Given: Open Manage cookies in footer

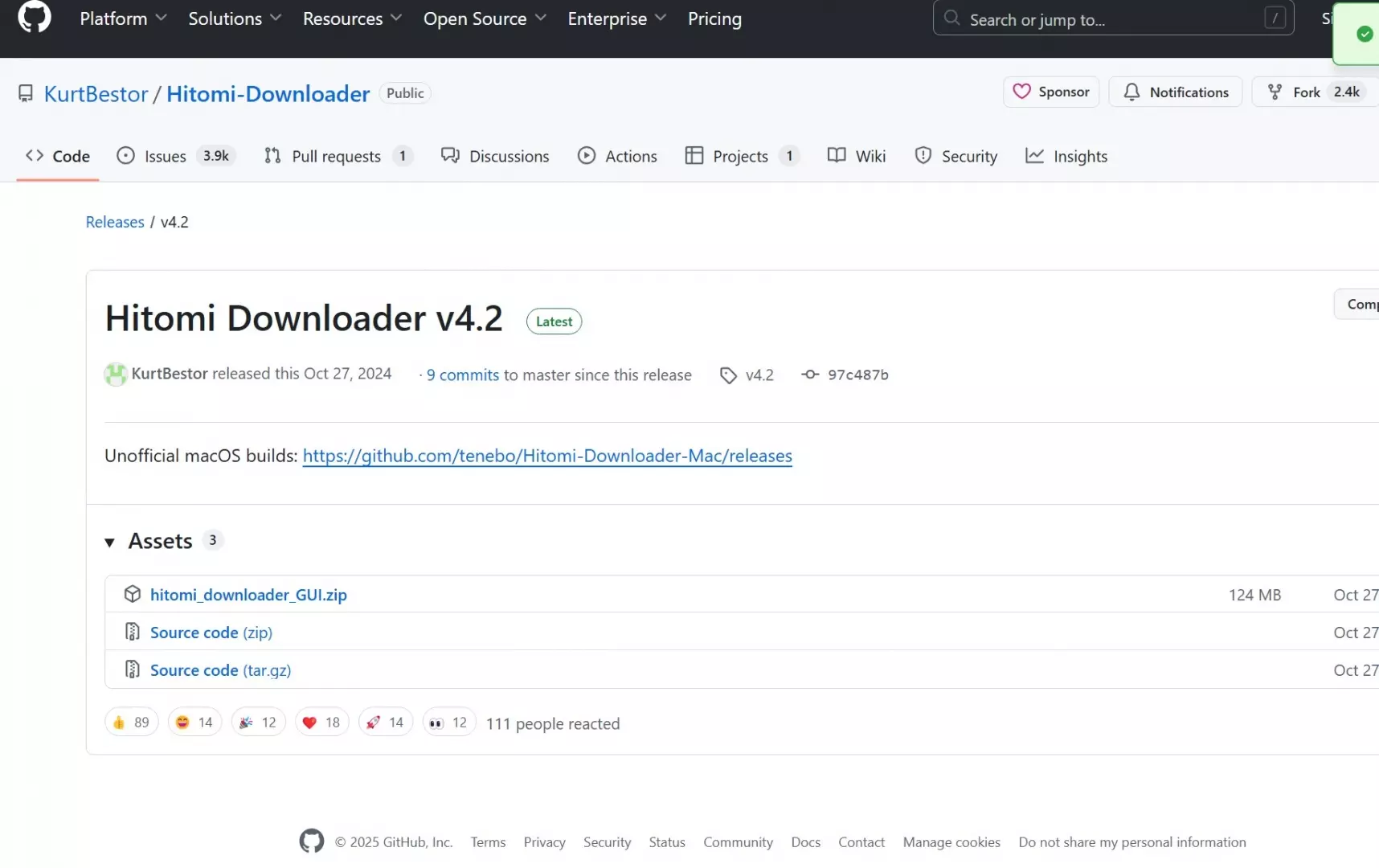Looking at the screenshot, I should click(951, 842).
